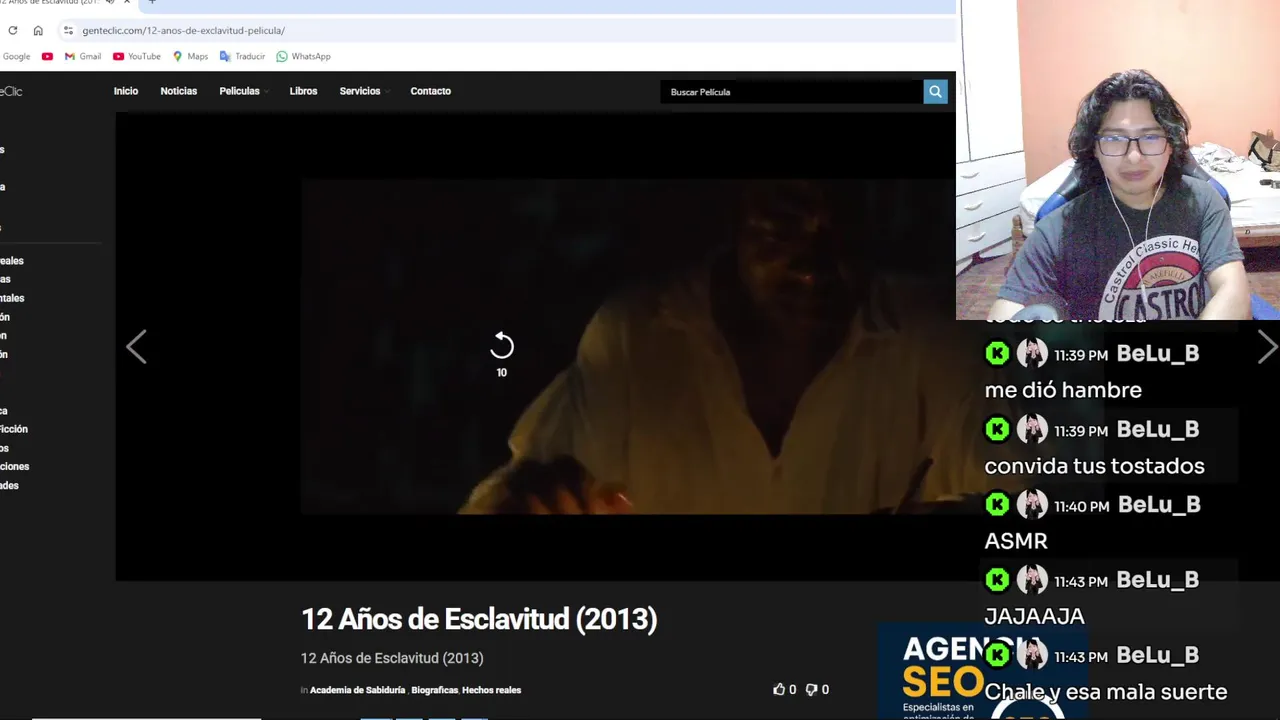Open the Hechos reales category link
This screenshot has width=1280, height=720.
[491, 690]
